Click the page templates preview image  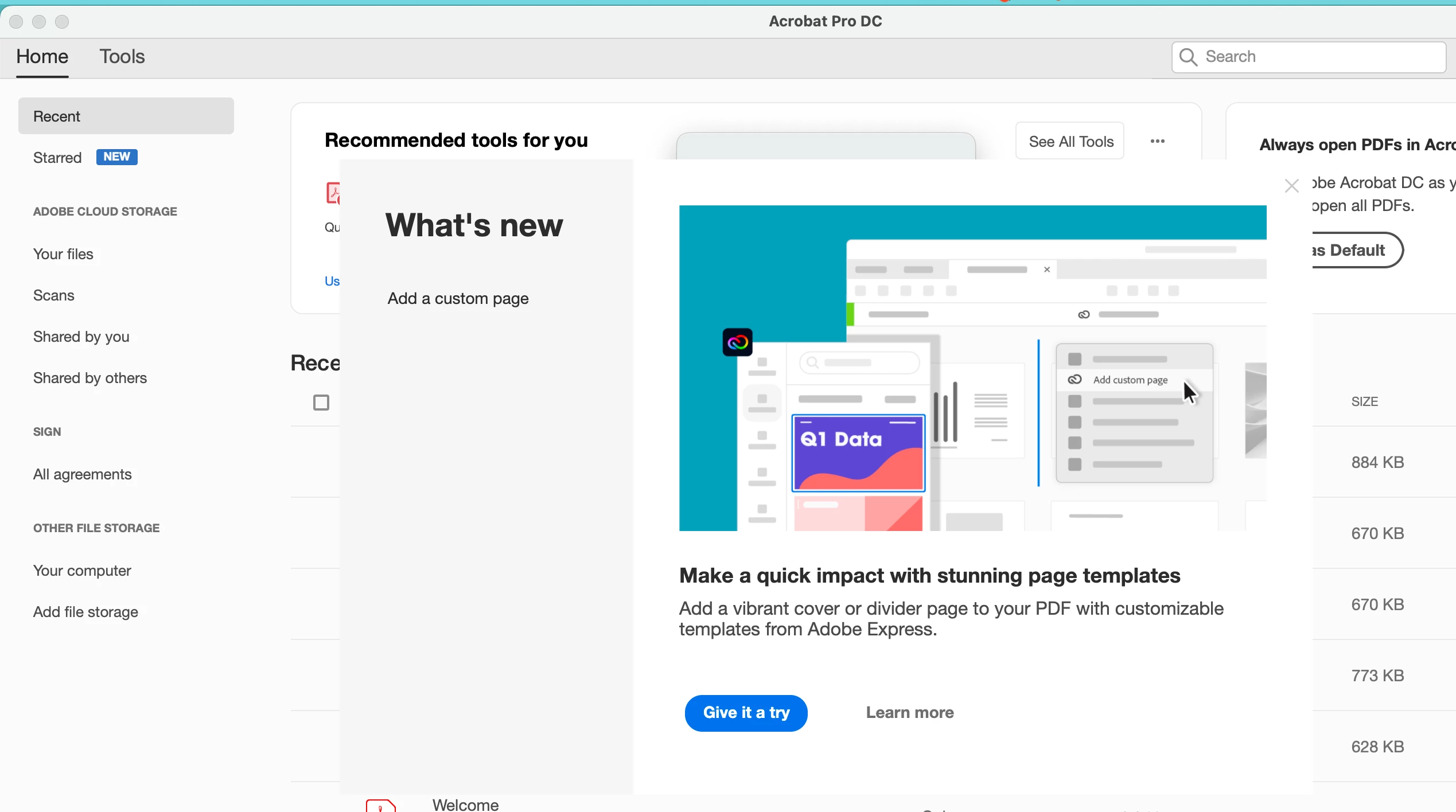point(972,368)
